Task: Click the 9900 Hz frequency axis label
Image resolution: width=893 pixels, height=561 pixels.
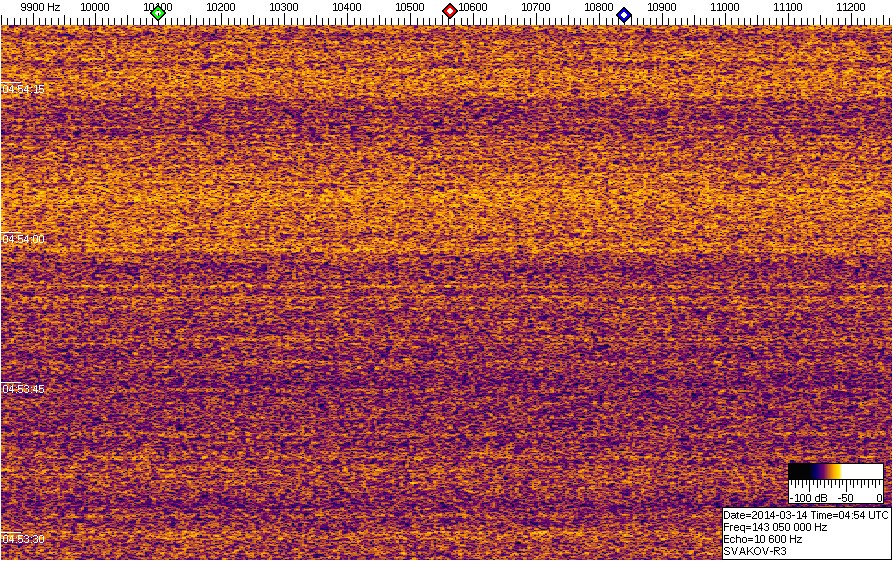Action: (40, 7)
